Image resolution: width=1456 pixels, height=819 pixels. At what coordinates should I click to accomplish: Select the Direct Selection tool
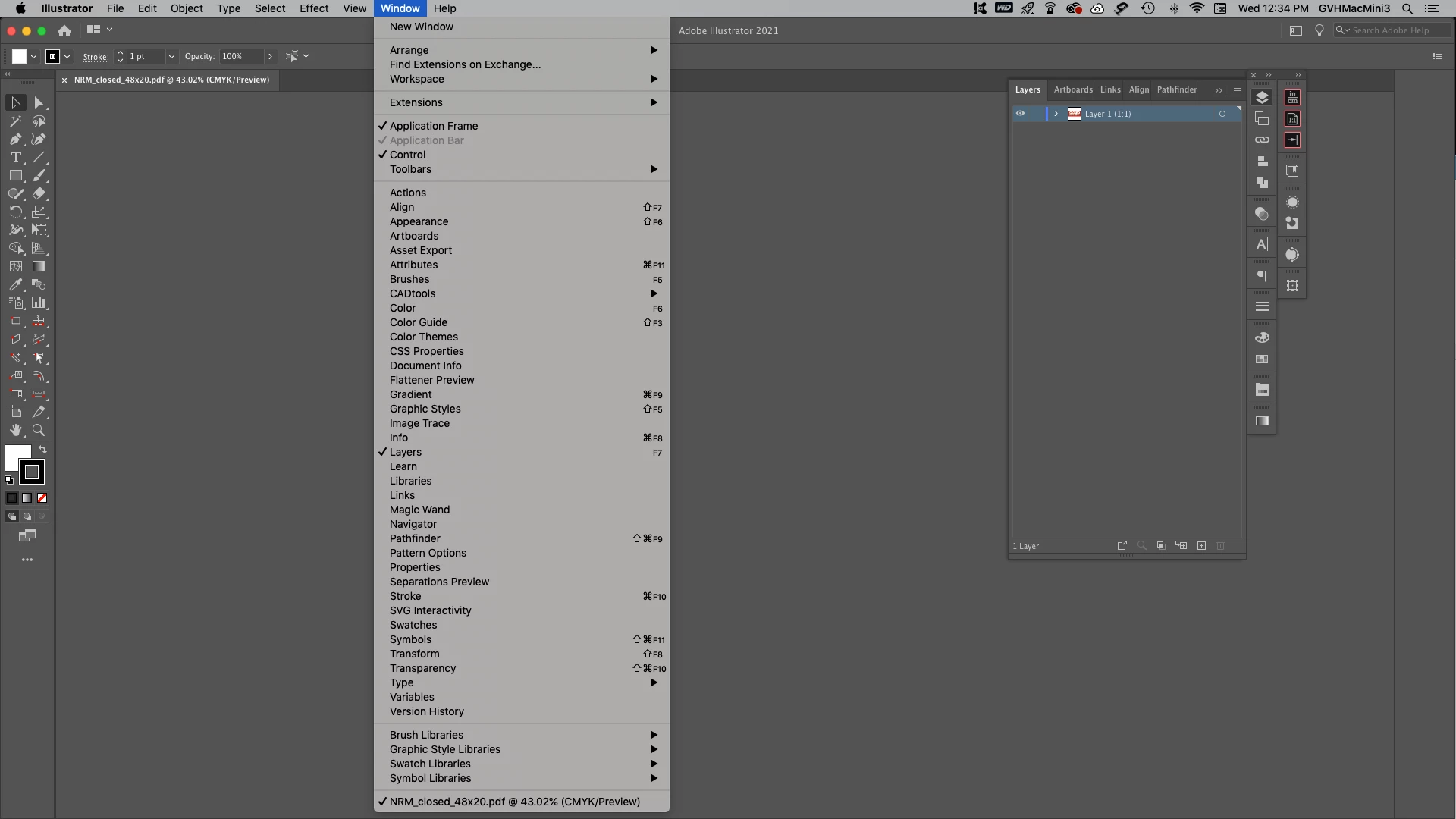click(x=39, y=102)
